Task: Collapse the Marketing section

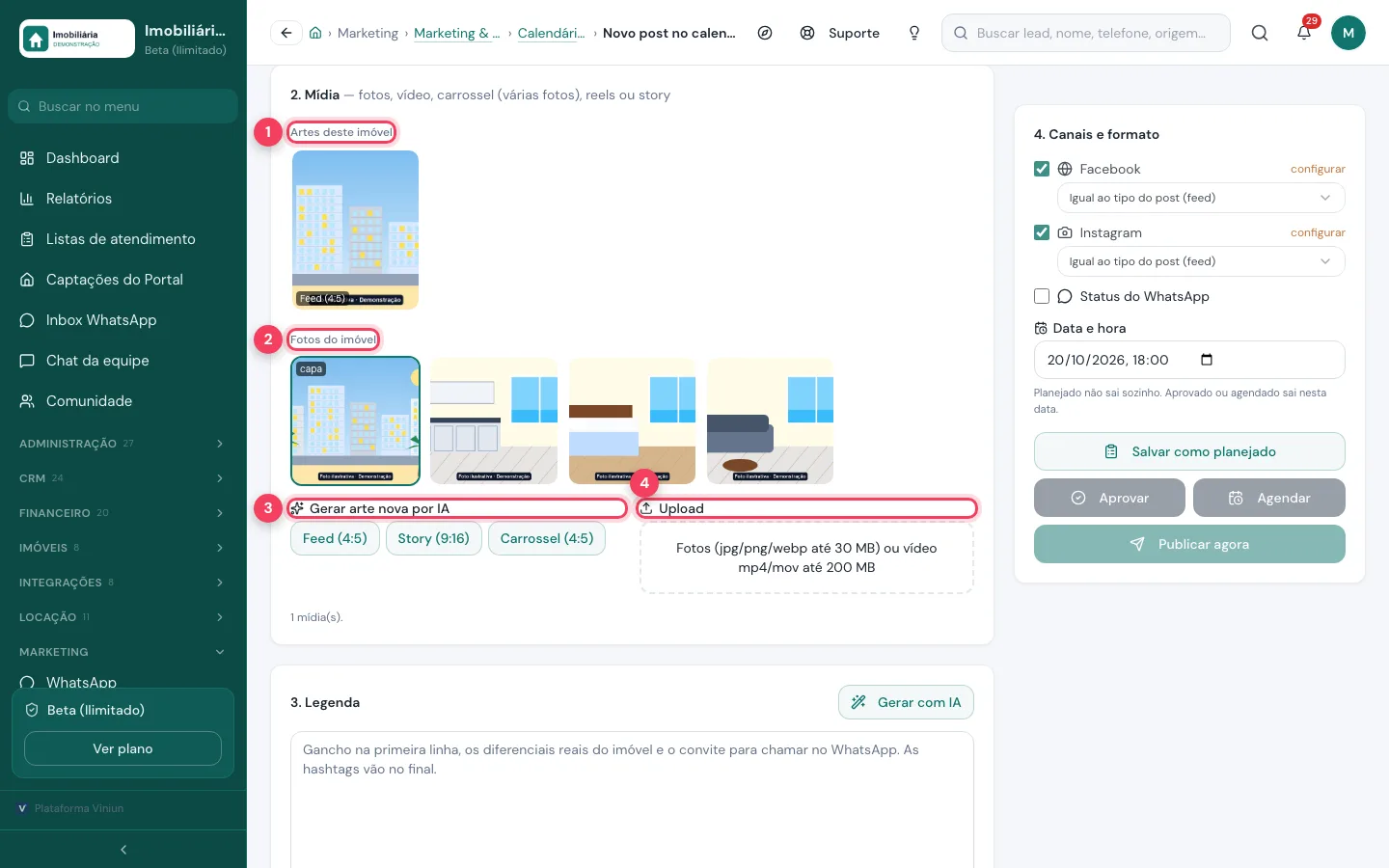Action: point(123,652)
